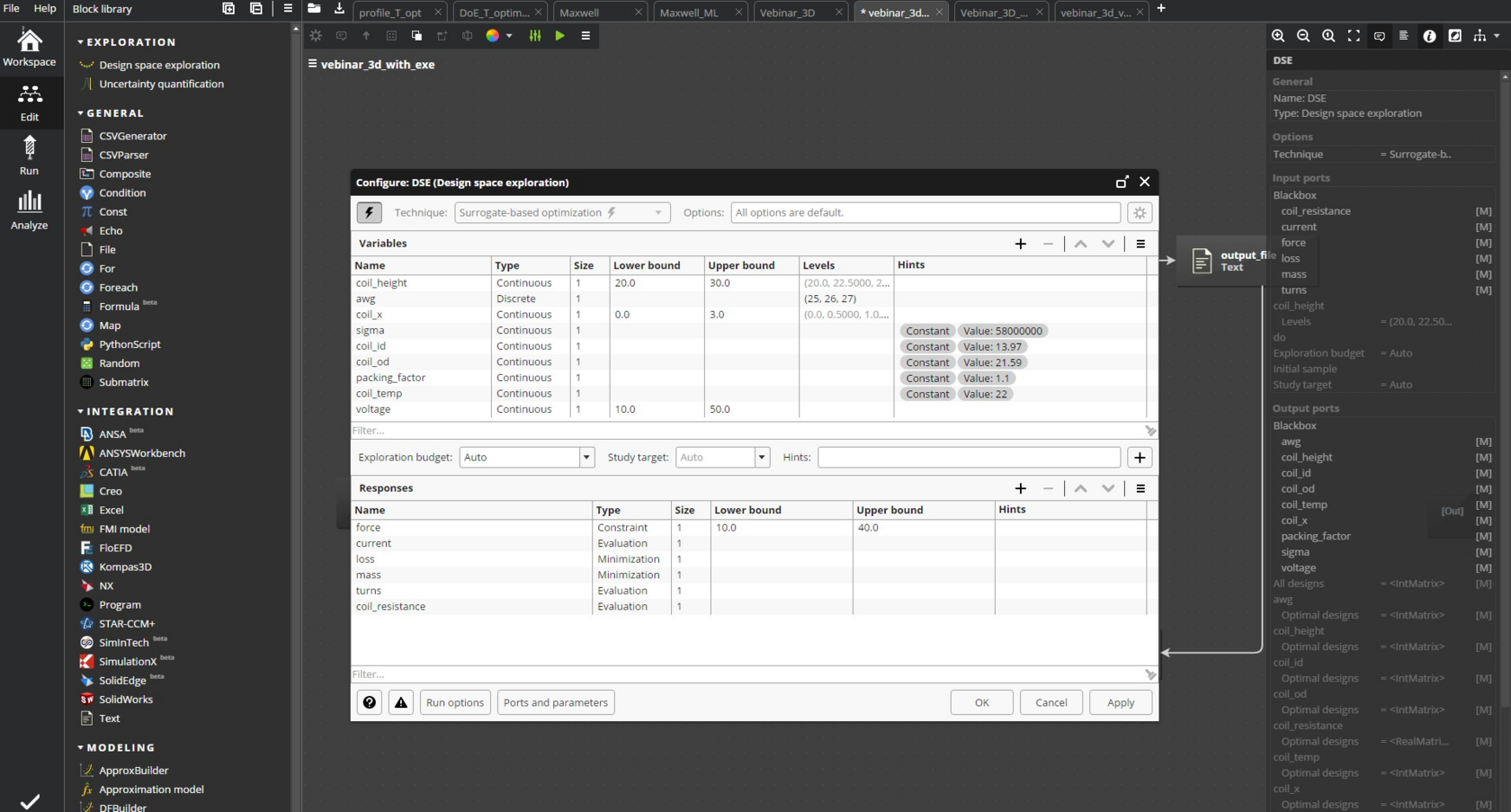Click the zoom in magnifier icon
Image resolution: width=1511 pixels, height=812 pixels.
click(1278, 36)
